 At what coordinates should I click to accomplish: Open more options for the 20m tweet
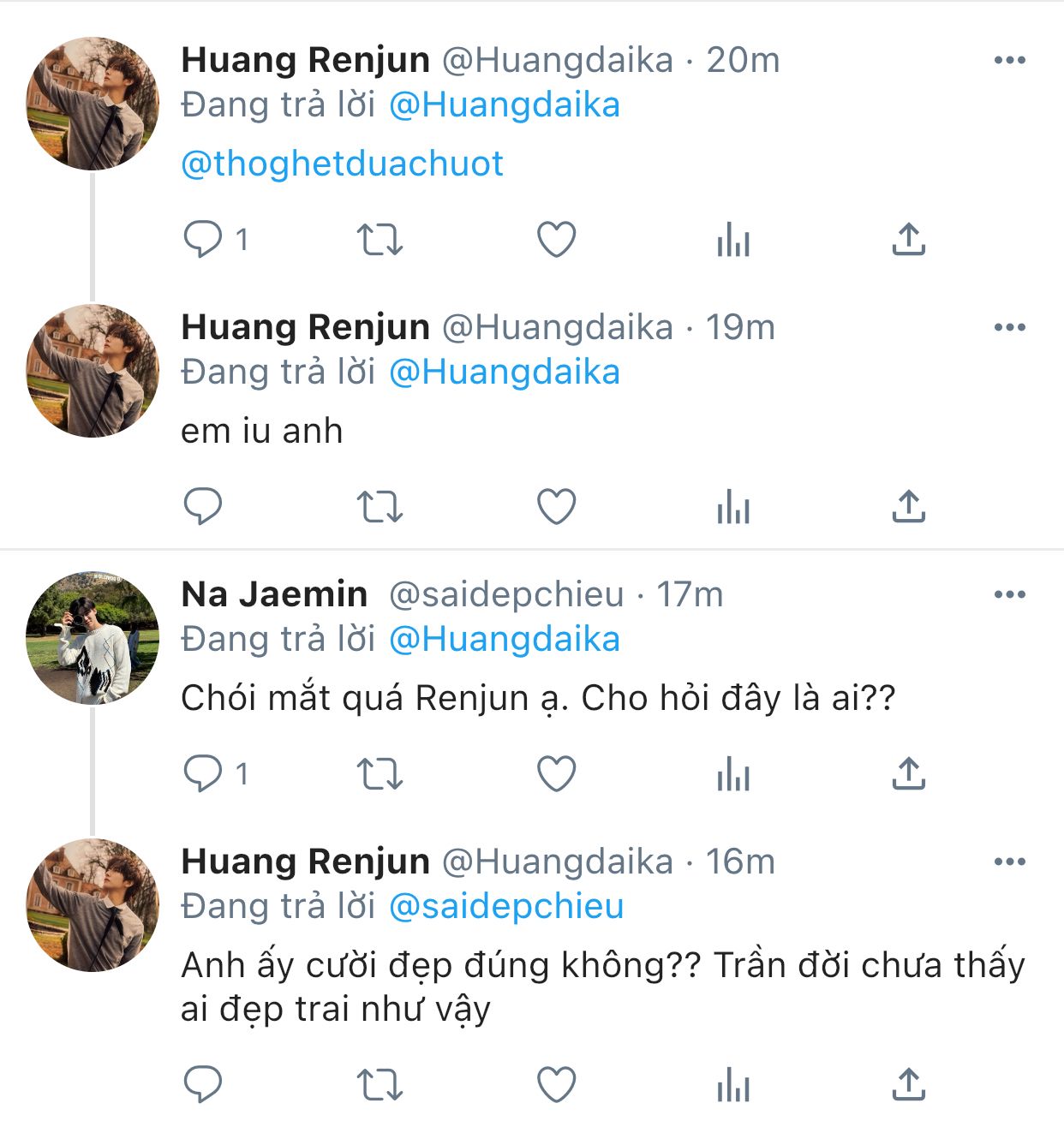tap(1010, 60)
